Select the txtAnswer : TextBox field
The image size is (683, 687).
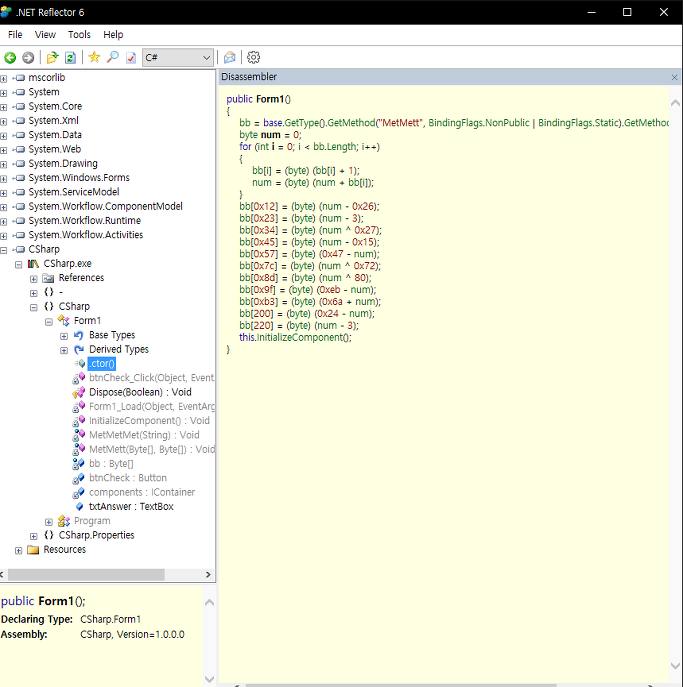tap(131, 506)
